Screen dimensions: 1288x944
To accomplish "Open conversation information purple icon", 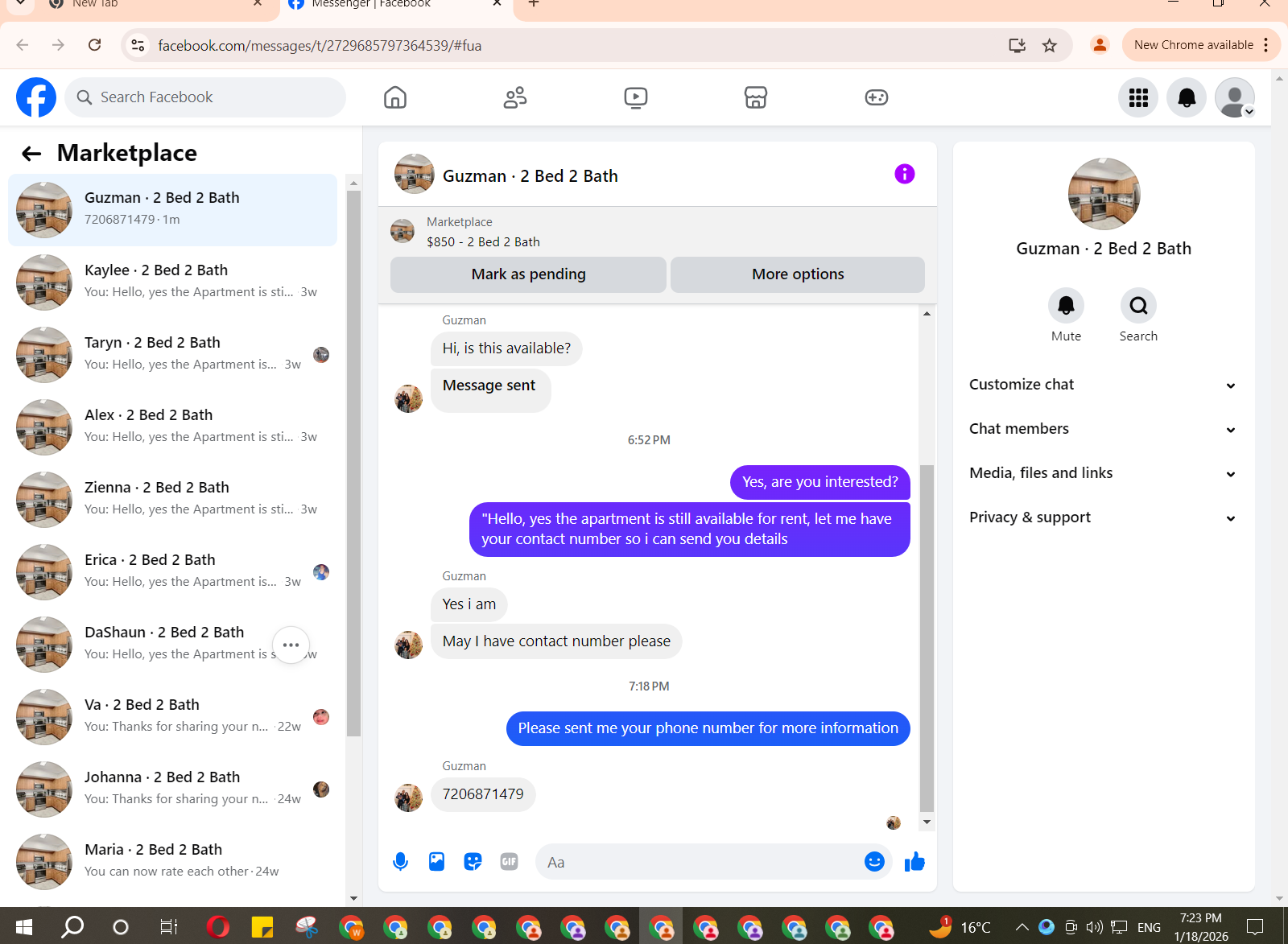I will pyautogui.click(x=905, y=174).
